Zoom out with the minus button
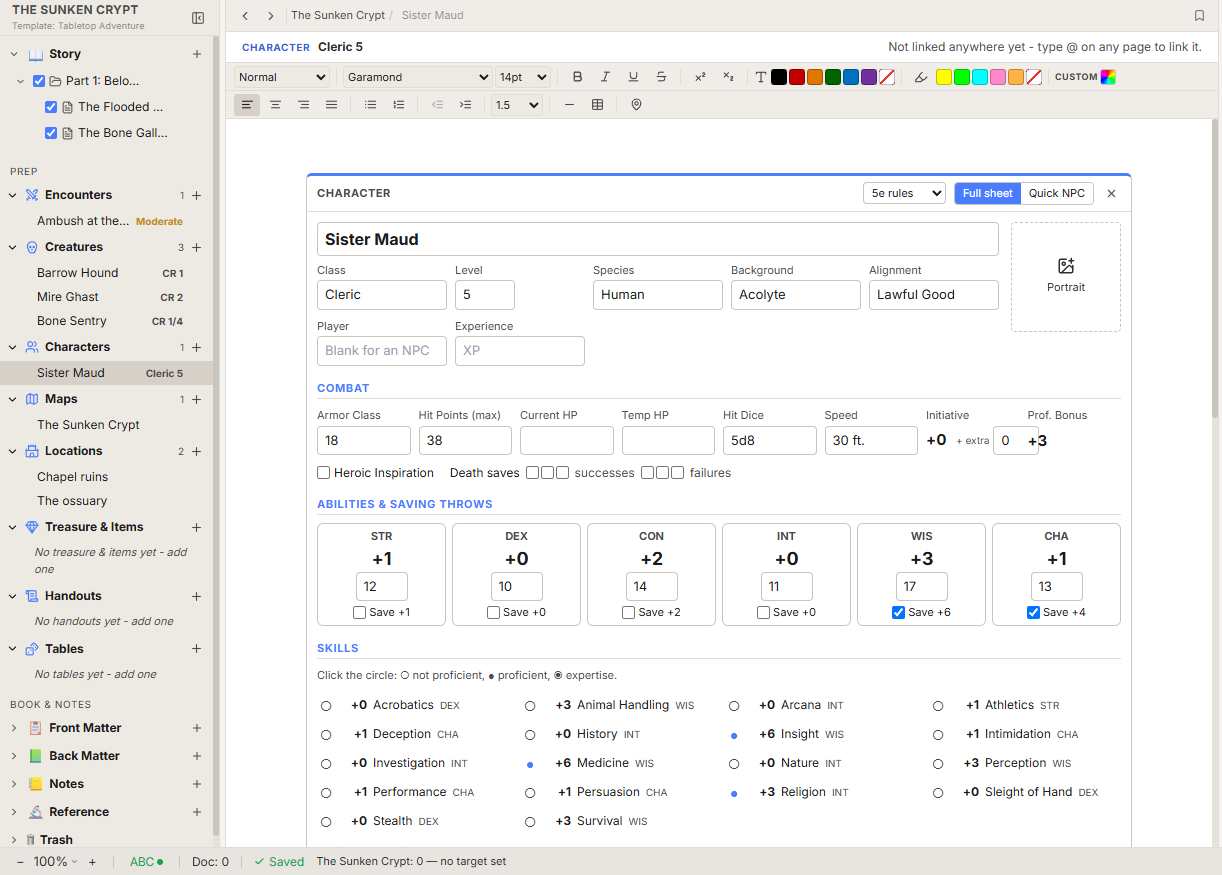Viewport: 1222px width, 875px height. tap(20, 862)
